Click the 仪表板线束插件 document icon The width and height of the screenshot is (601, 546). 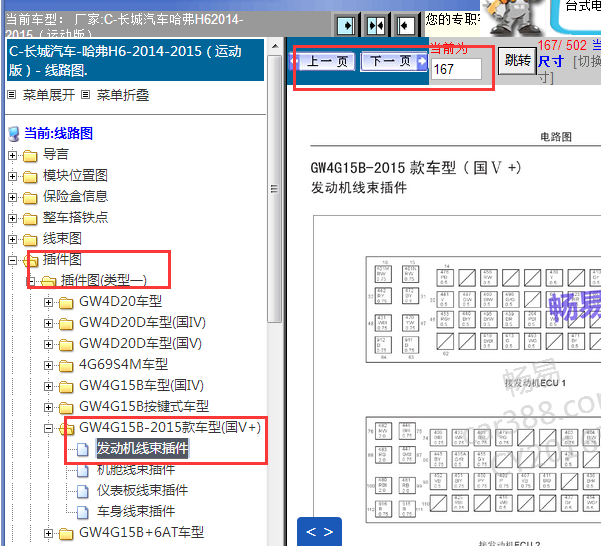coord(82,492)
